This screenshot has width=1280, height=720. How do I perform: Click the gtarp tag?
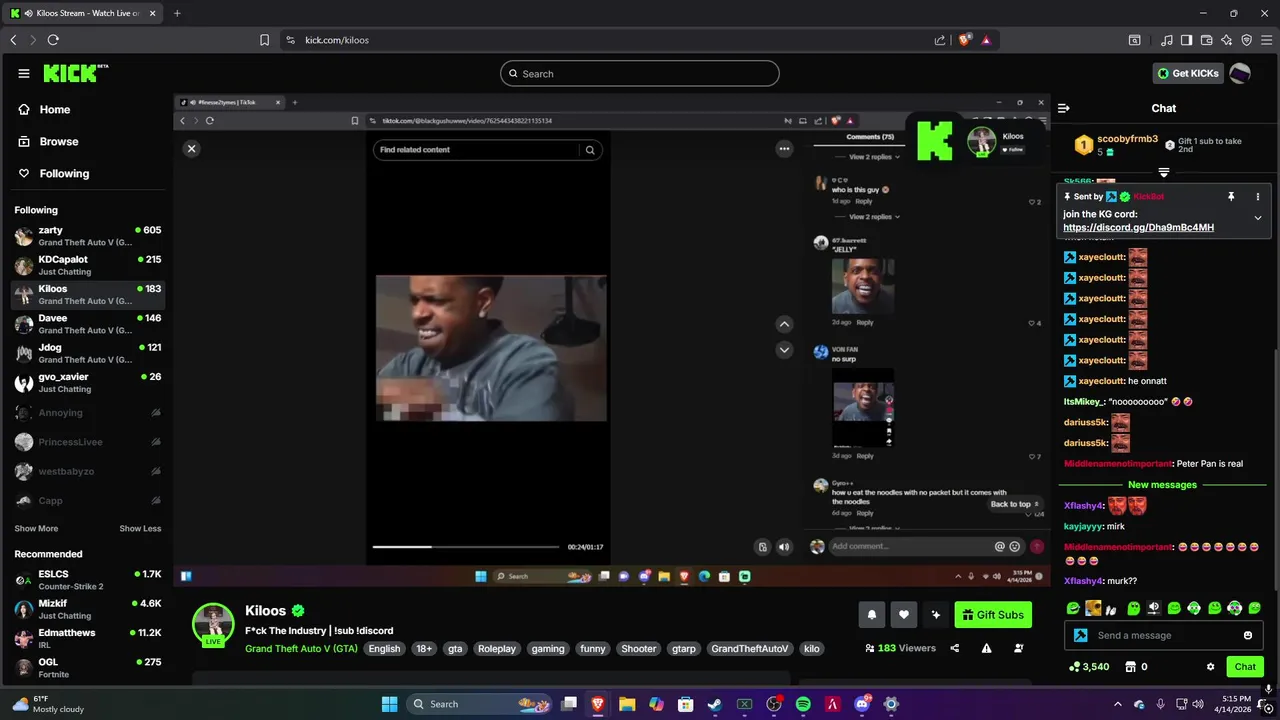pos(684,649)
